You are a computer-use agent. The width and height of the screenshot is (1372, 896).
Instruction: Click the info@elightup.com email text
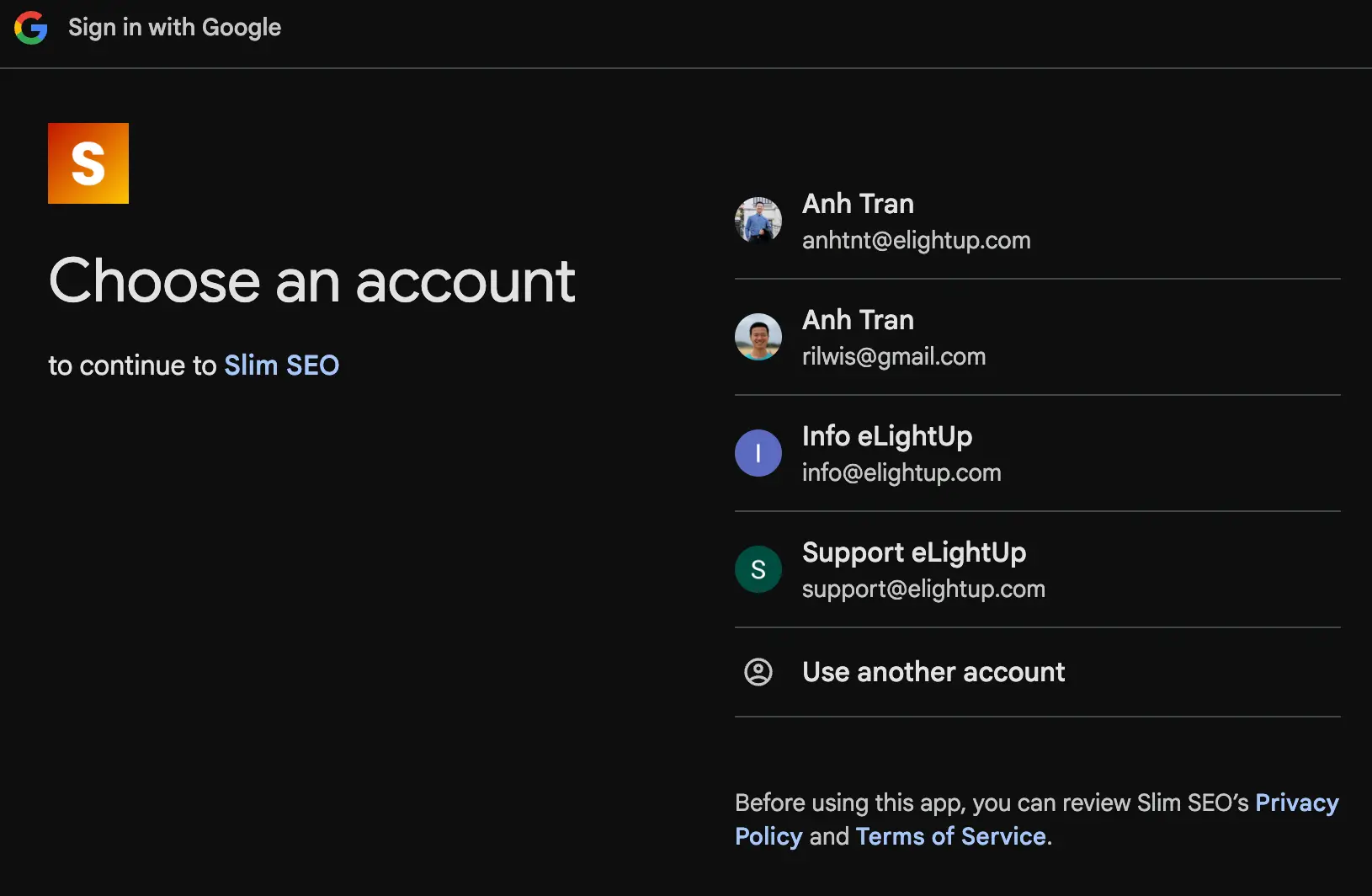901,472
